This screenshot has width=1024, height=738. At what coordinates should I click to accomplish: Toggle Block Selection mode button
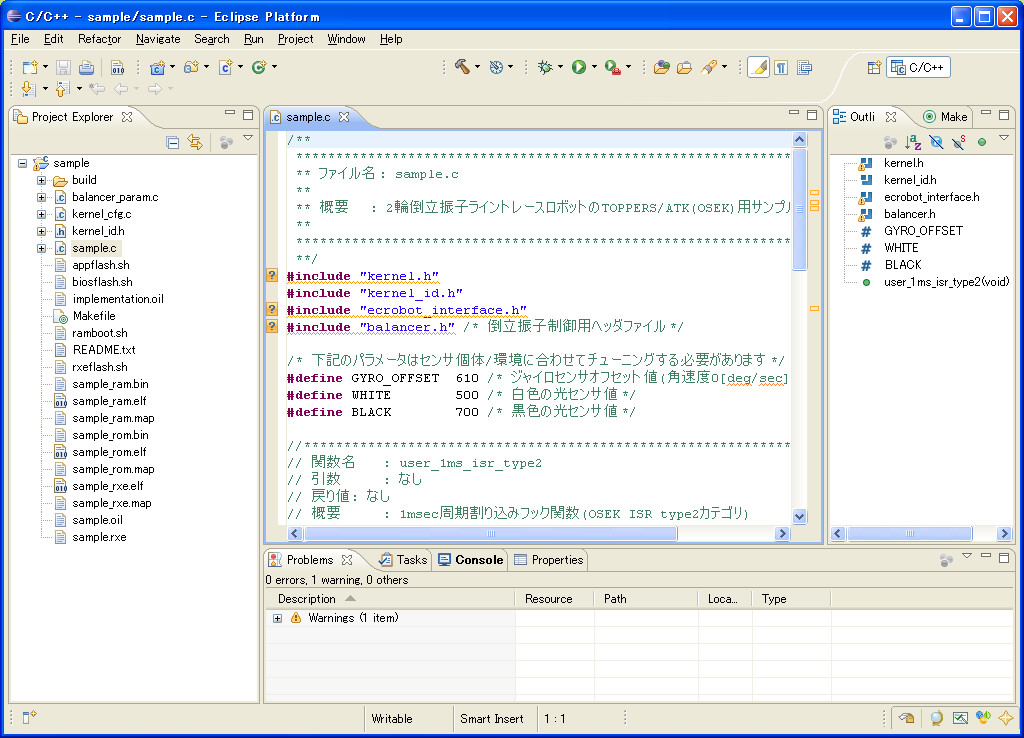pyautogui.click(x=805, y=67)
